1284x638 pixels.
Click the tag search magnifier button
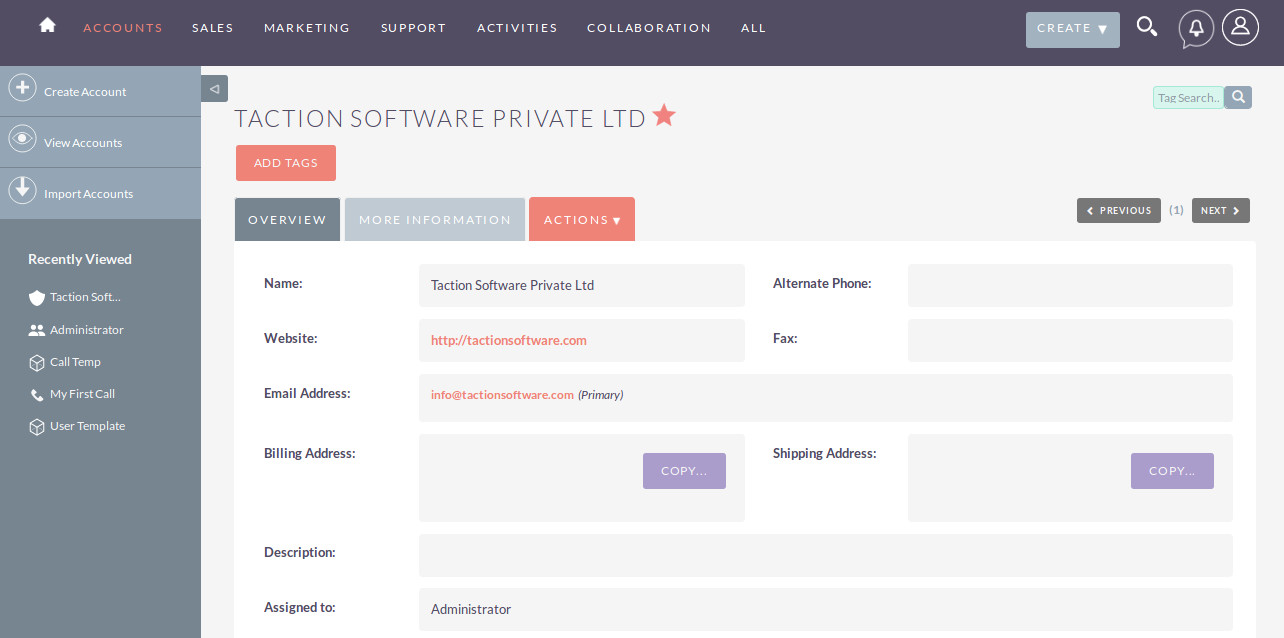[1238, 97]
